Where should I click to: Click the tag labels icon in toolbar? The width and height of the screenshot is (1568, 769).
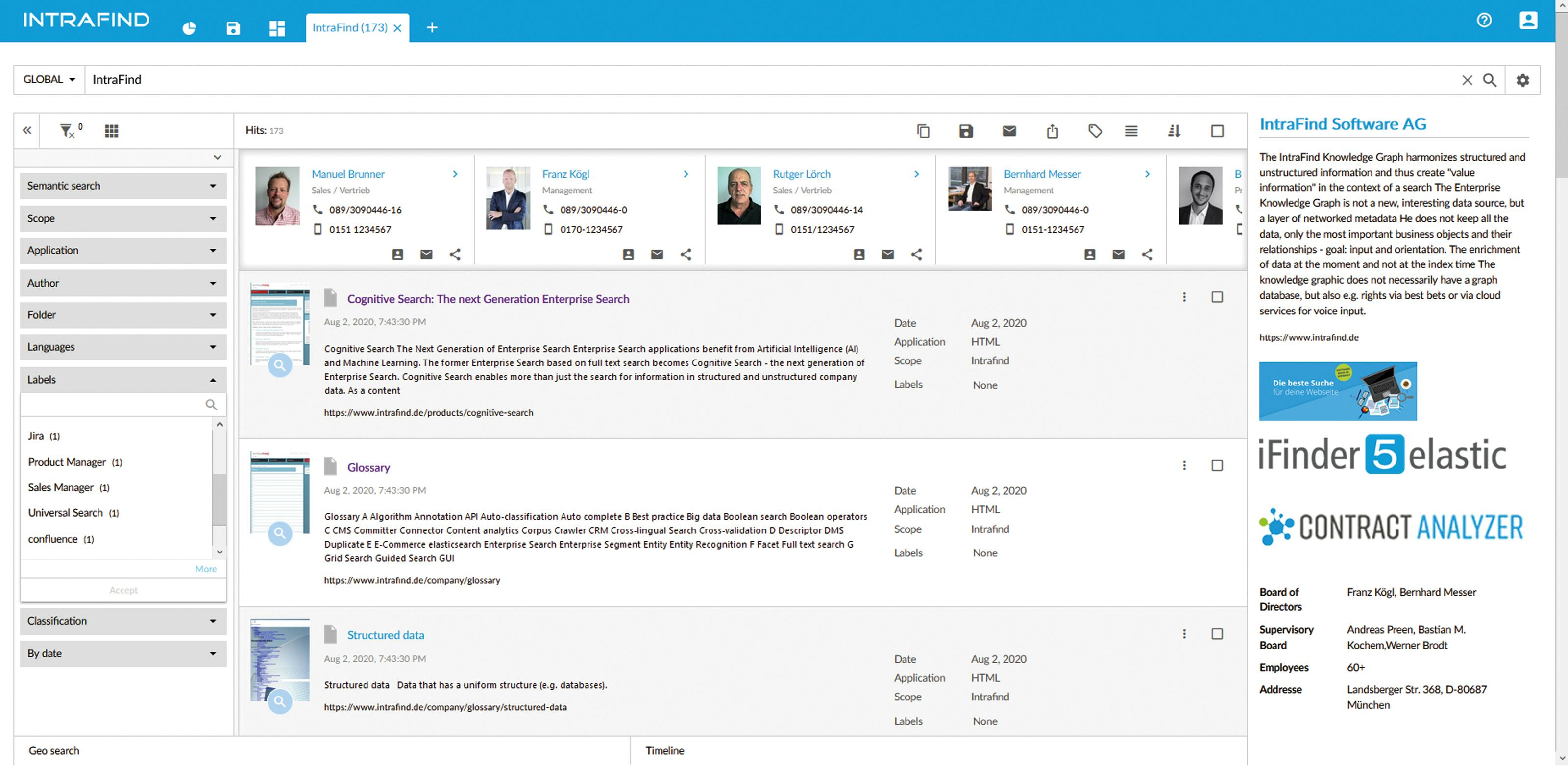pos(1095,131)
